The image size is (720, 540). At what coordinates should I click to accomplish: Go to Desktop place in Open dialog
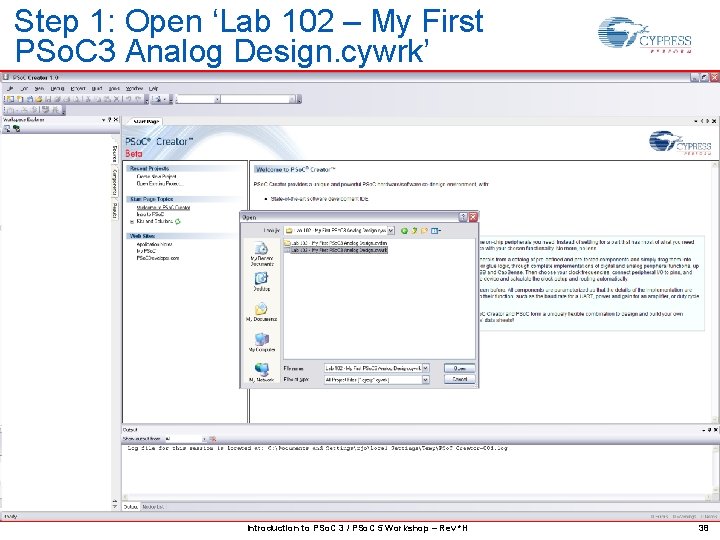(262, 281)
